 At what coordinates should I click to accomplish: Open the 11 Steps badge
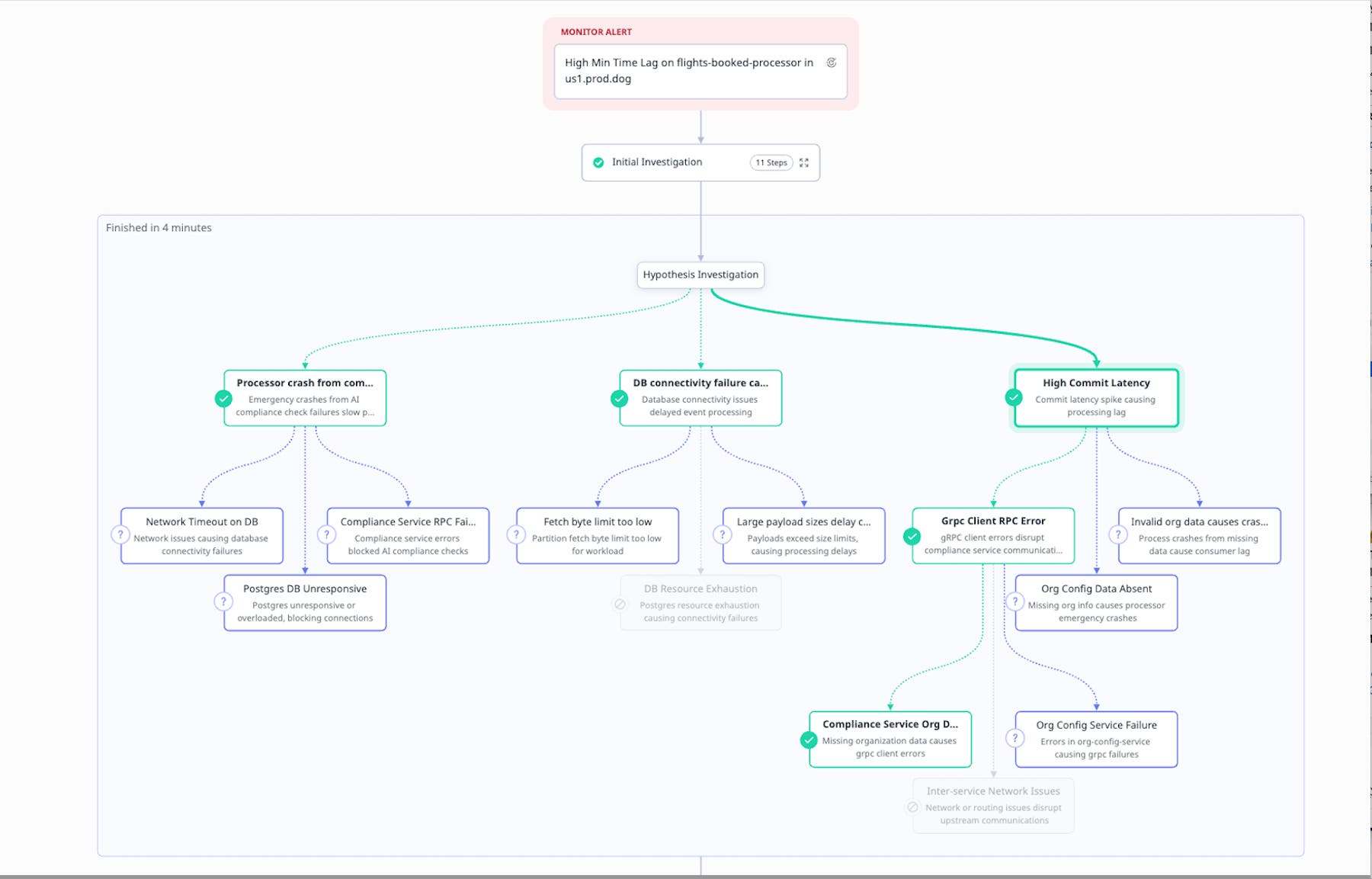click(771, 162)
